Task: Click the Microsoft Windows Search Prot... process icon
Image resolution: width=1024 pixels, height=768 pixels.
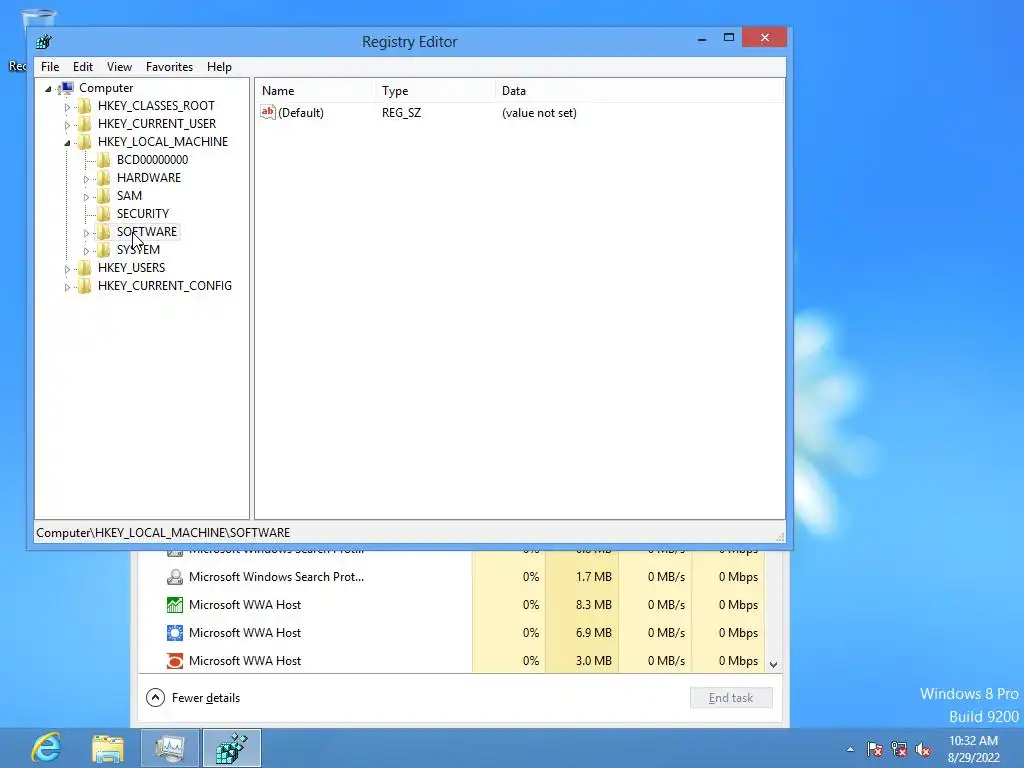Action: tap(174, 577)
